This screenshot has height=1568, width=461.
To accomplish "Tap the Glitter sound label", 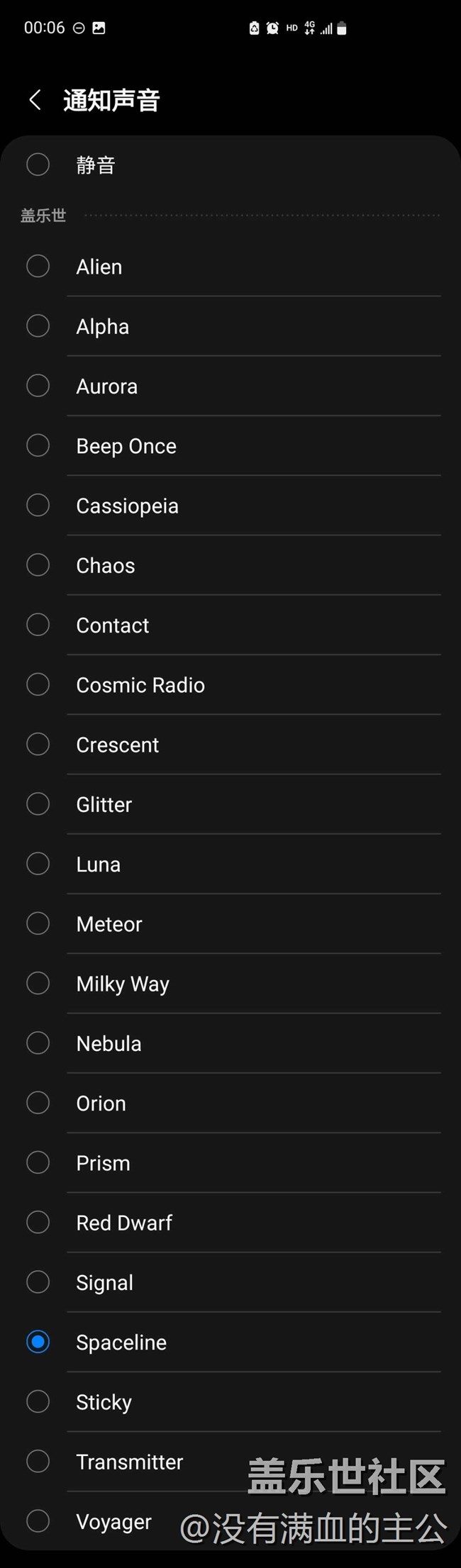I will click(x=104, y=804).
